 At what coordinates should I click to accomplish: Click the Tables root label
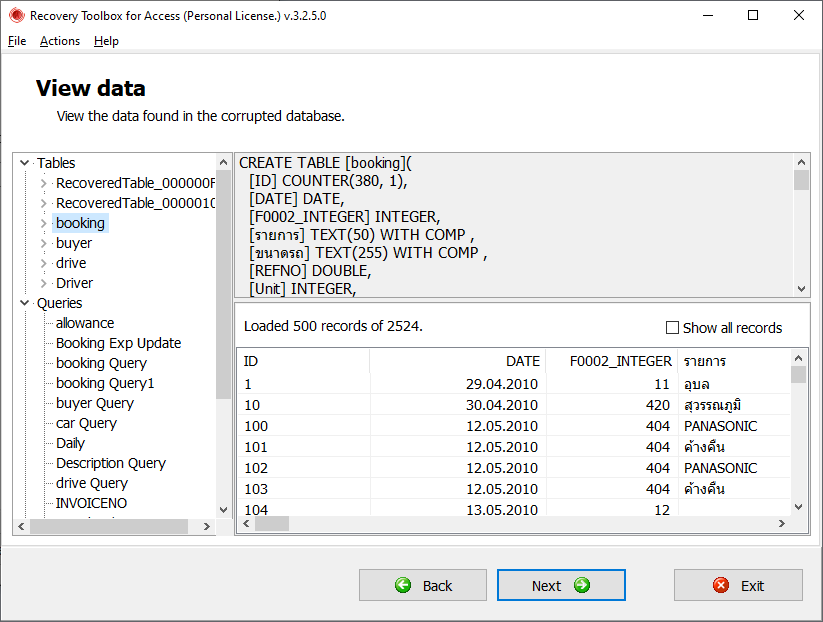[56, 163]
